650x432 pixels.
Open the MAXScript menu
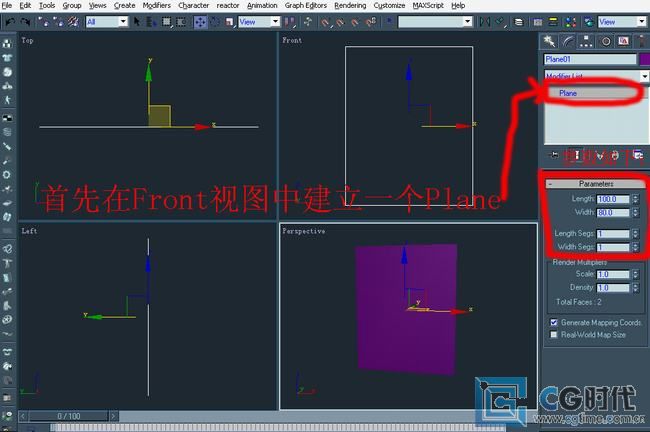point(428,5)
